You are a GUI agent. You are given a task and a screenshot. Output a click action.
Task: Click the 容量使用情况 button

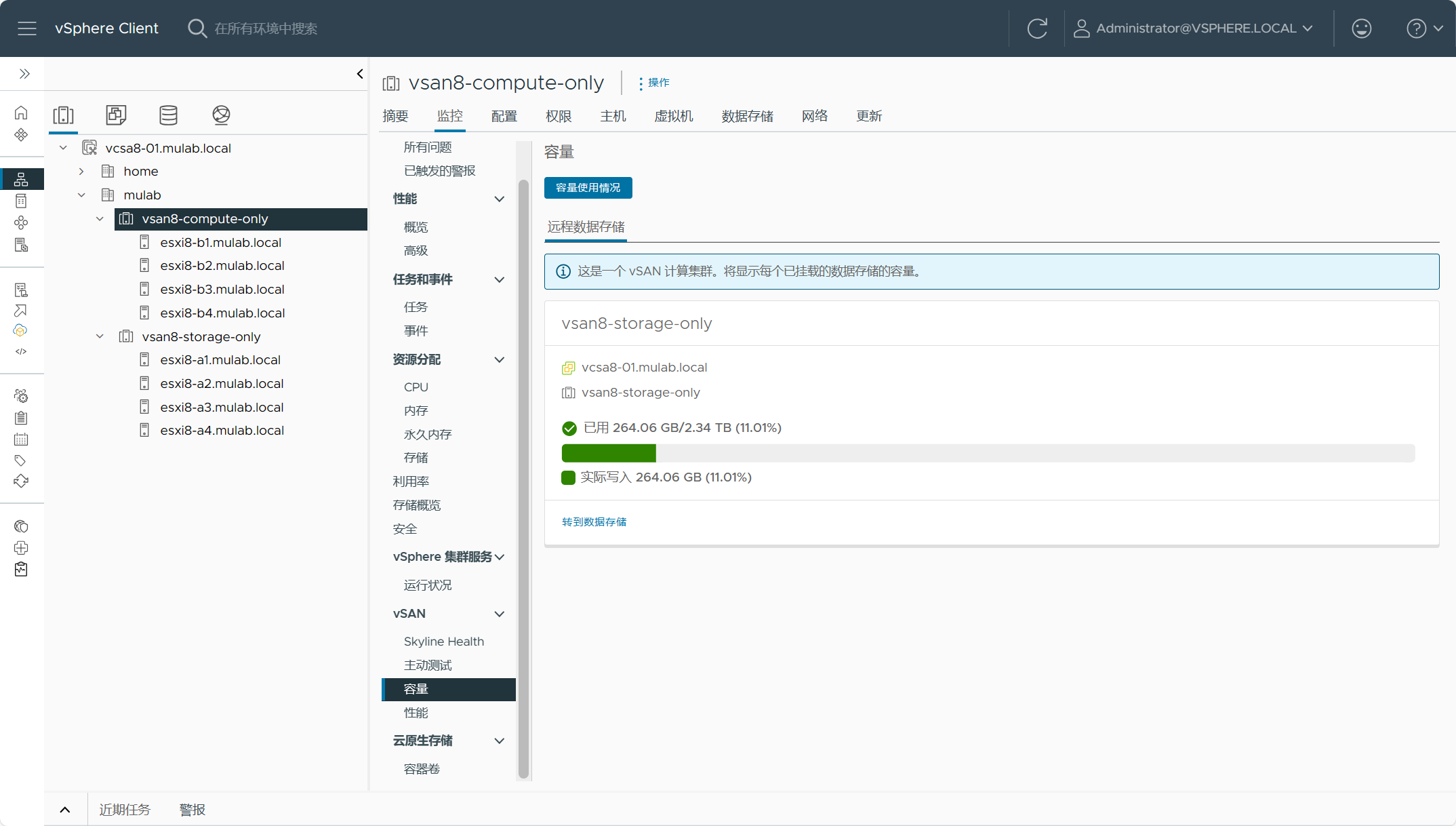pyautogui.click(x=588, y=188)
